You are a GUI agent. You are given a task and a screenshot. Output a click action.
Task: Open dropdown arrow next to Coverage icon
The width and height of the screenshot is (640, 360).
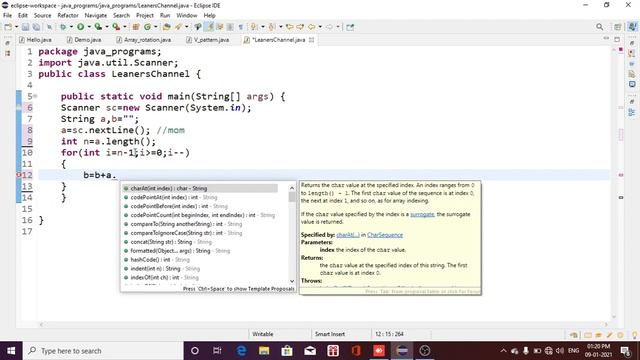click(x=107, y=27)
